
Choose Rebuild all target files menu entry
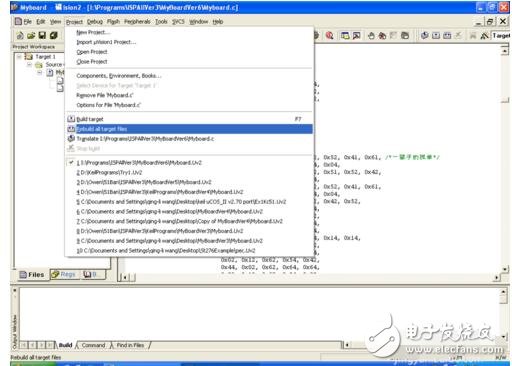coord(189,129)
